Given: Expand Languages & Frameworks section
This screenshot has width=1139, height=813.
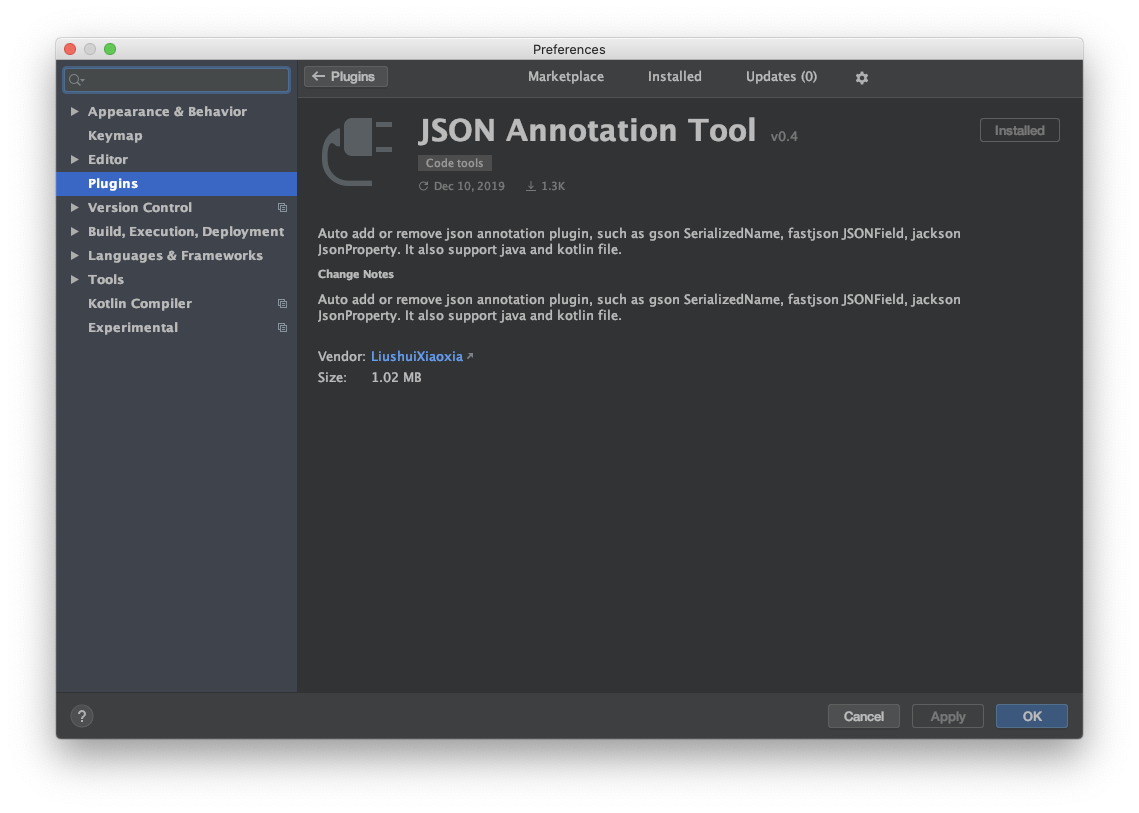Looking at the screenshot, I should point(74,255).
